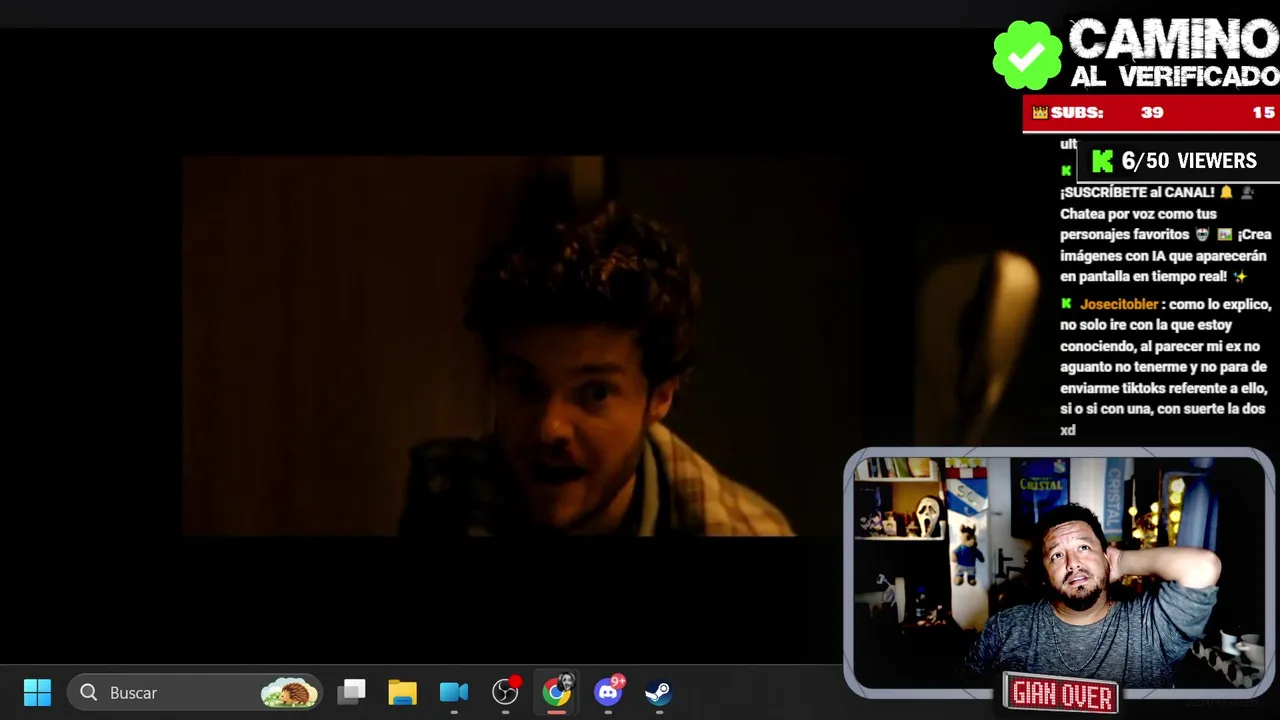The width and height of the screenshot is (1280, 720).
Task: Open the blue video camera app
Action: click(x=453, y=692)
